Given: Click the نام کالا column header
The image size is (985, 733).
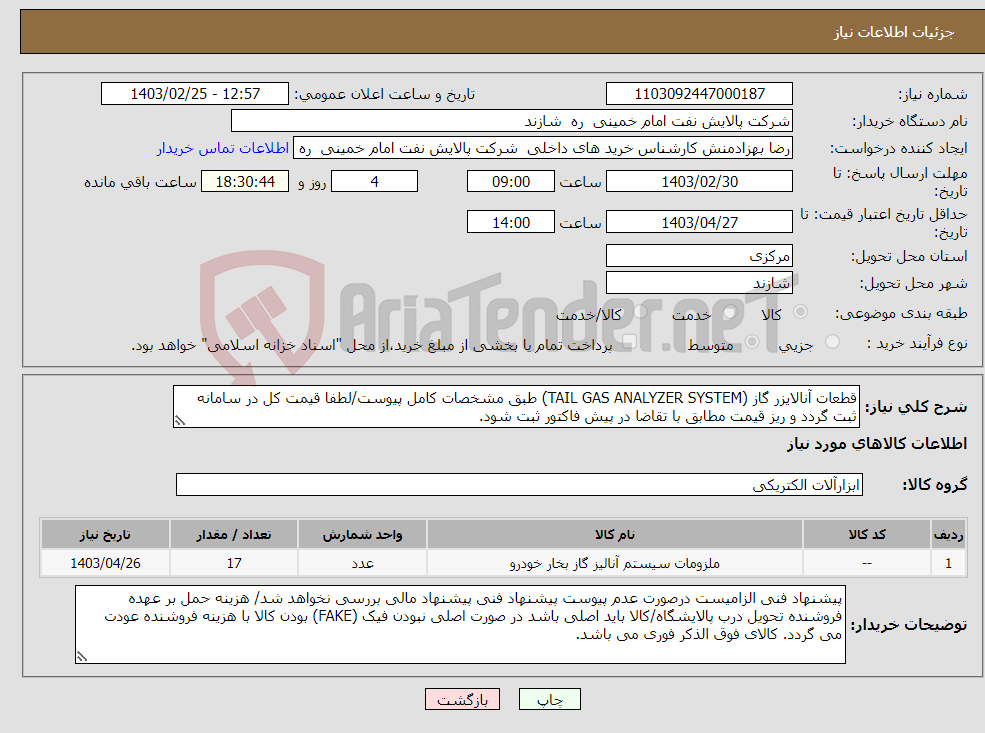Looking at the screenshot, I should point(614,535).
